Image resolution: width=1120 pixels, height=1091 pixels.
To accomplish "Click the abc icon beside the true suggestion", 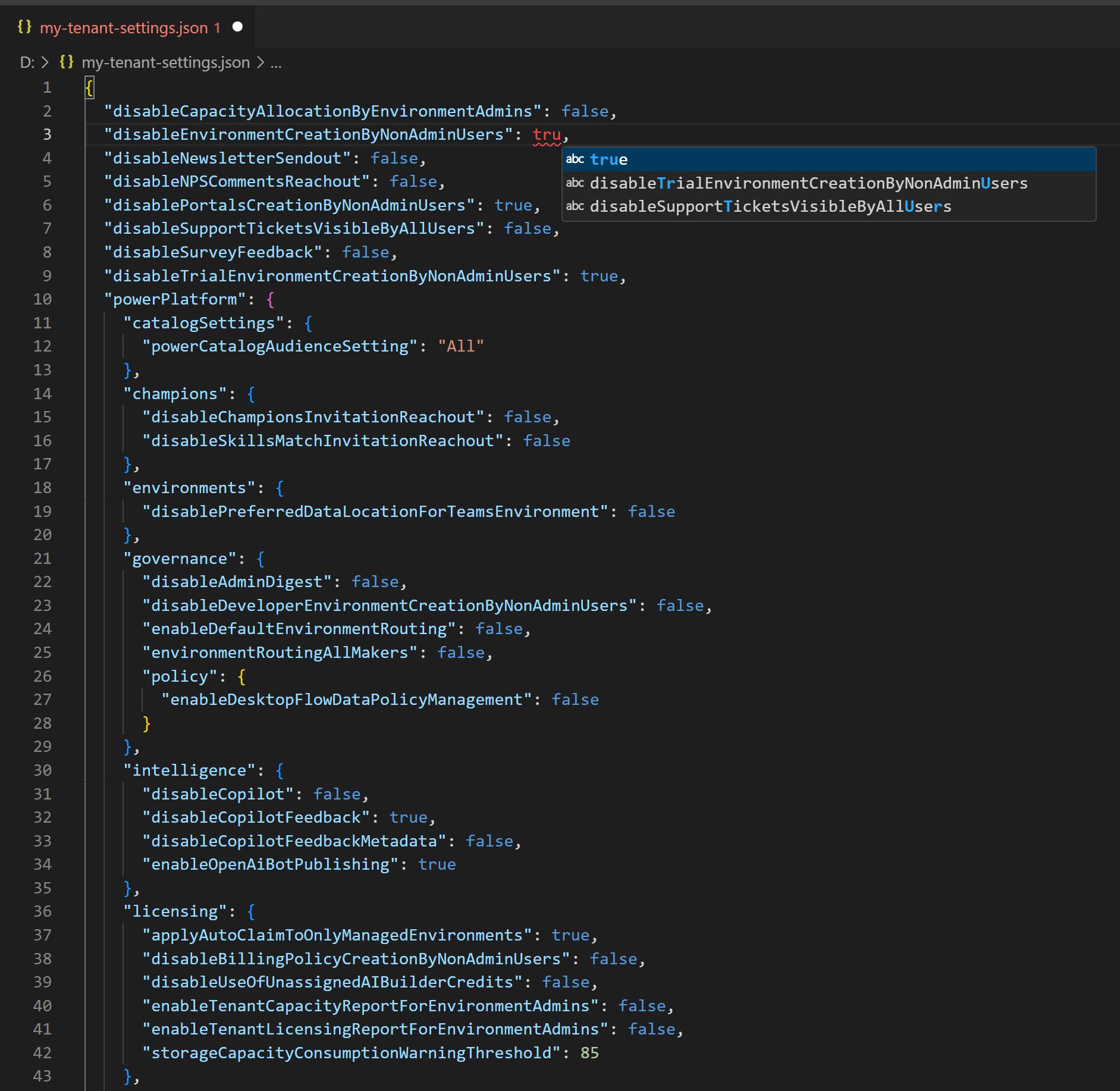I will (575, 159).
